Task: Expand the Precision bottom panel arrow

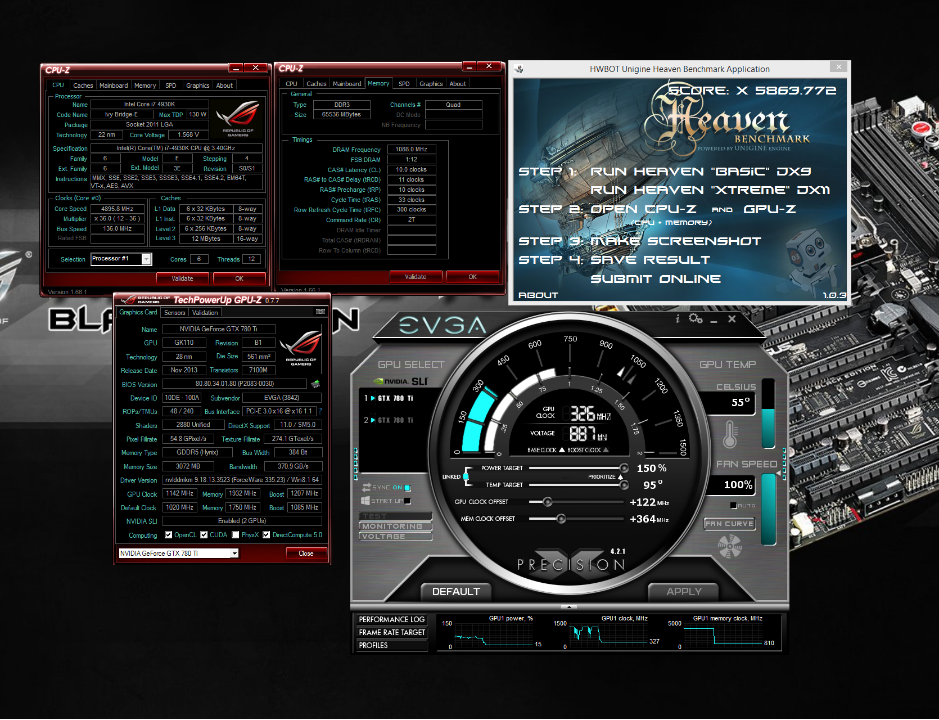Action: tap(569, 607)
